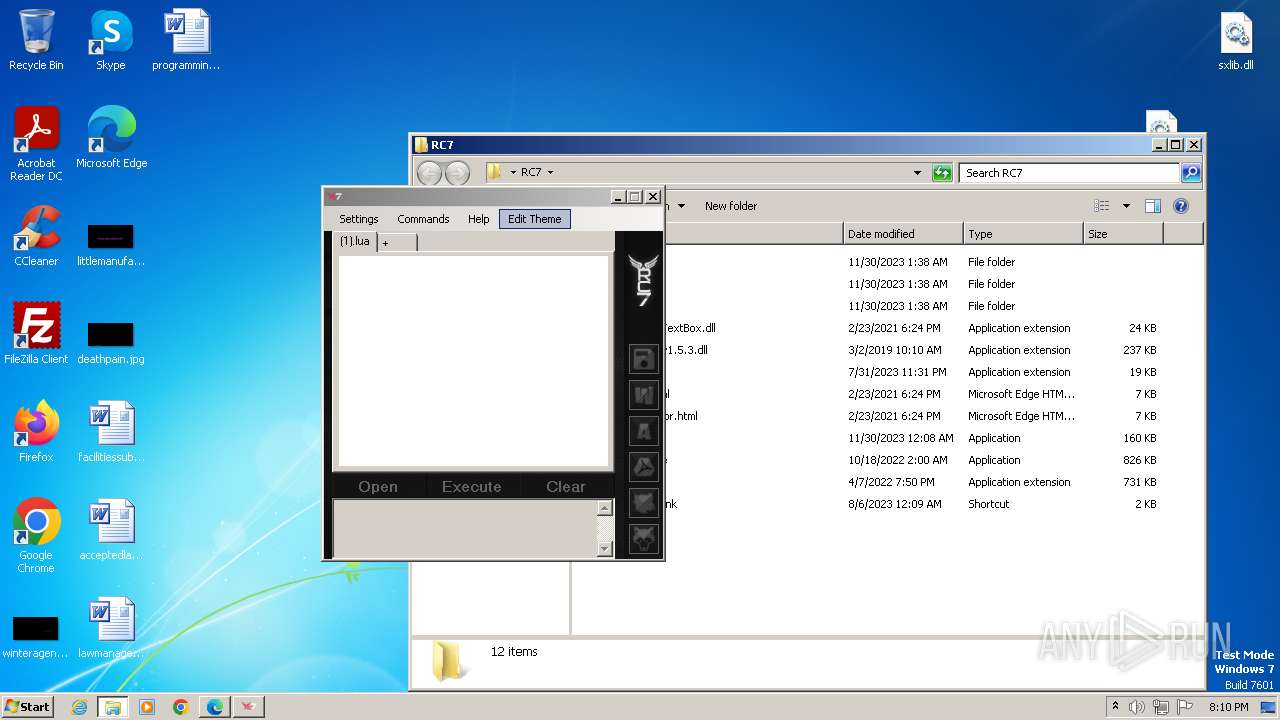Open the Help menu in RC7
1280x720 pixels.
click(479, 219)
